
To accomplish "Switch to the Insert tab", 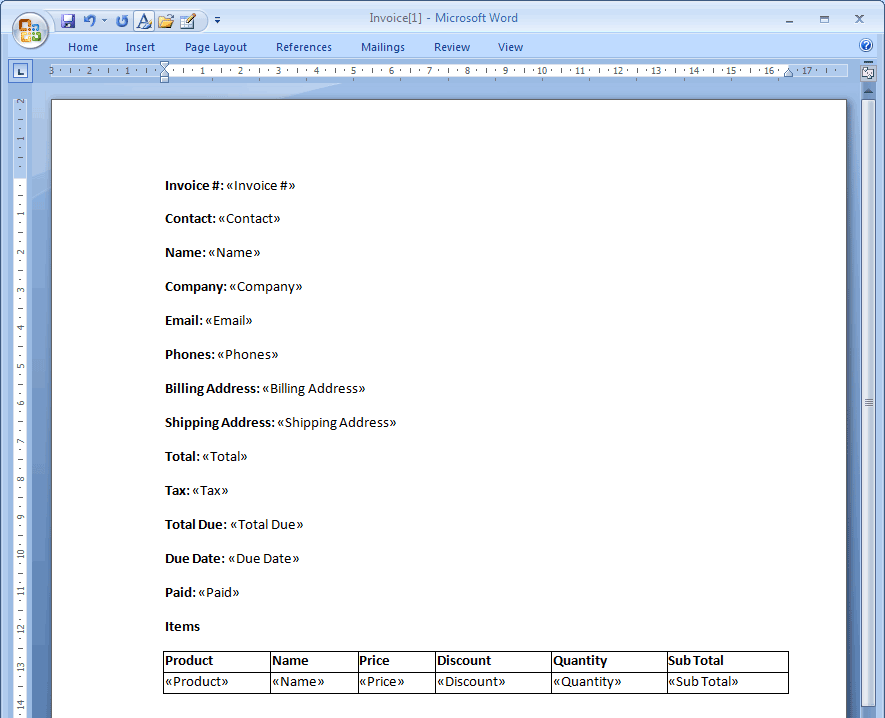I will pyautogui.click(x=140, y=47).
